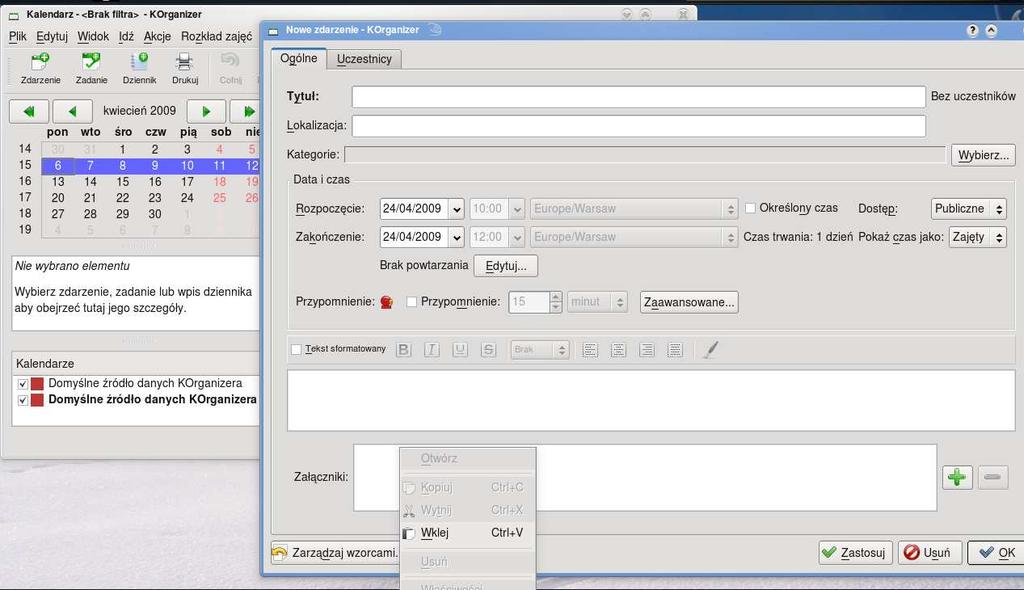Open the Zakończenie date dropdown

pos(456,237)
